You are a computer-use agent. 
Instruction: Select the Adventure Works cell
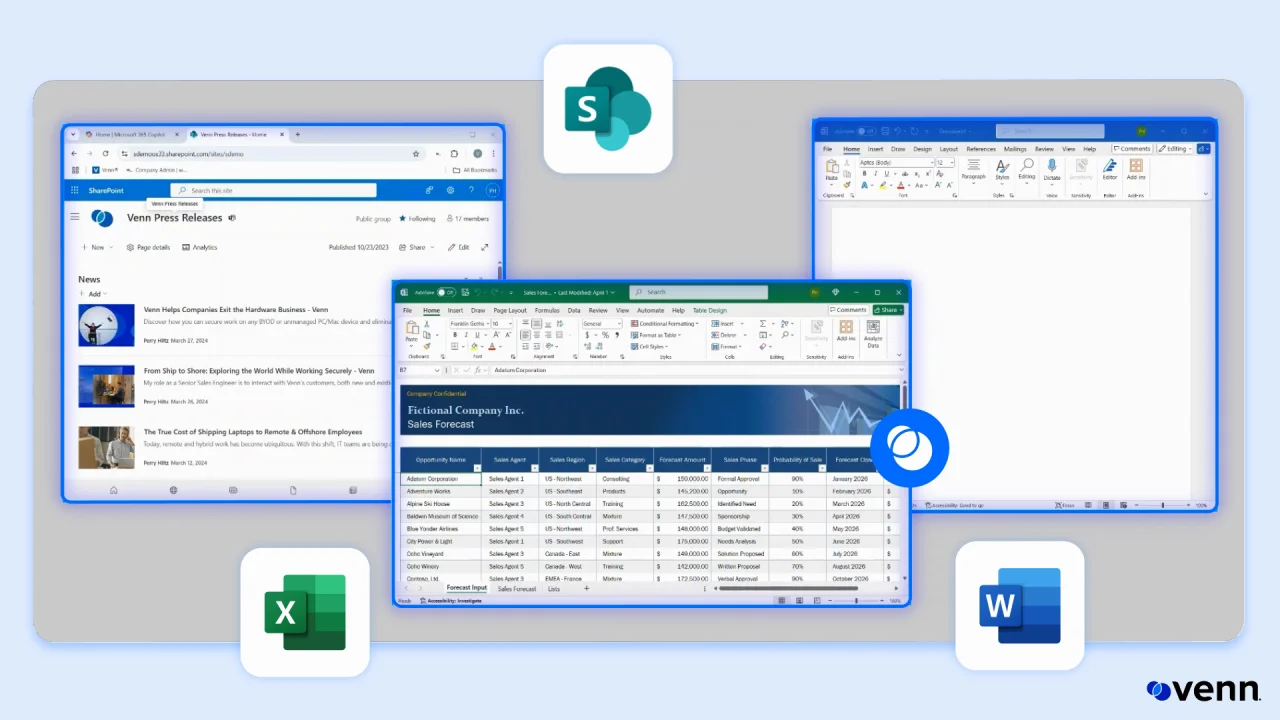coord(441,492)
